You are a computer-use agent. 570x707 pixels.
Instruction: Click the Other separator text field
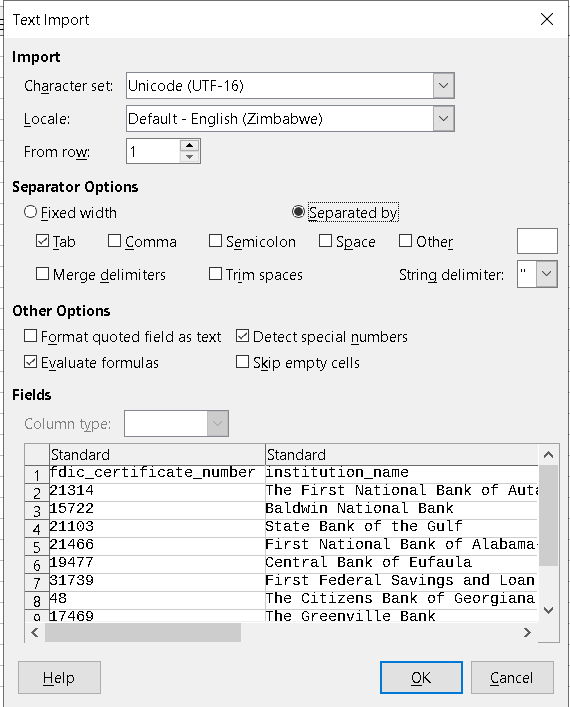[537, 241]
